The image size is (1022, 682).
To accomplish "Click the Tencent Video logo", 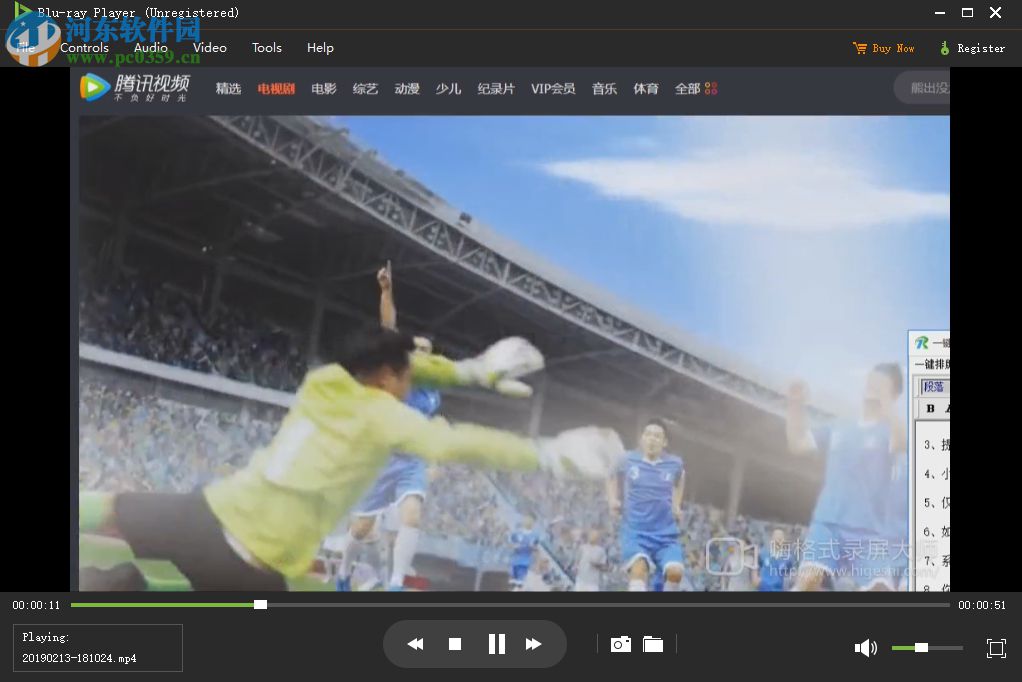I will click(133, 87).
